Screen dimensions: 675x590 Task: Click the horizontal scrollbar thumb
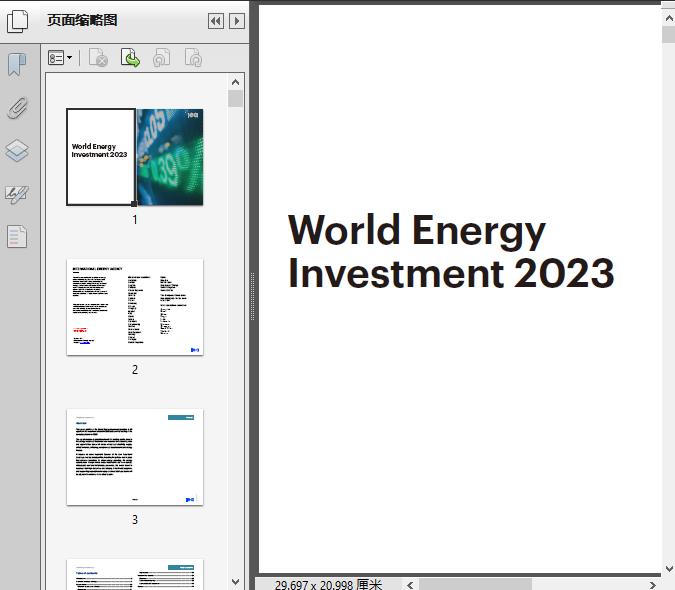coord(475,585)
